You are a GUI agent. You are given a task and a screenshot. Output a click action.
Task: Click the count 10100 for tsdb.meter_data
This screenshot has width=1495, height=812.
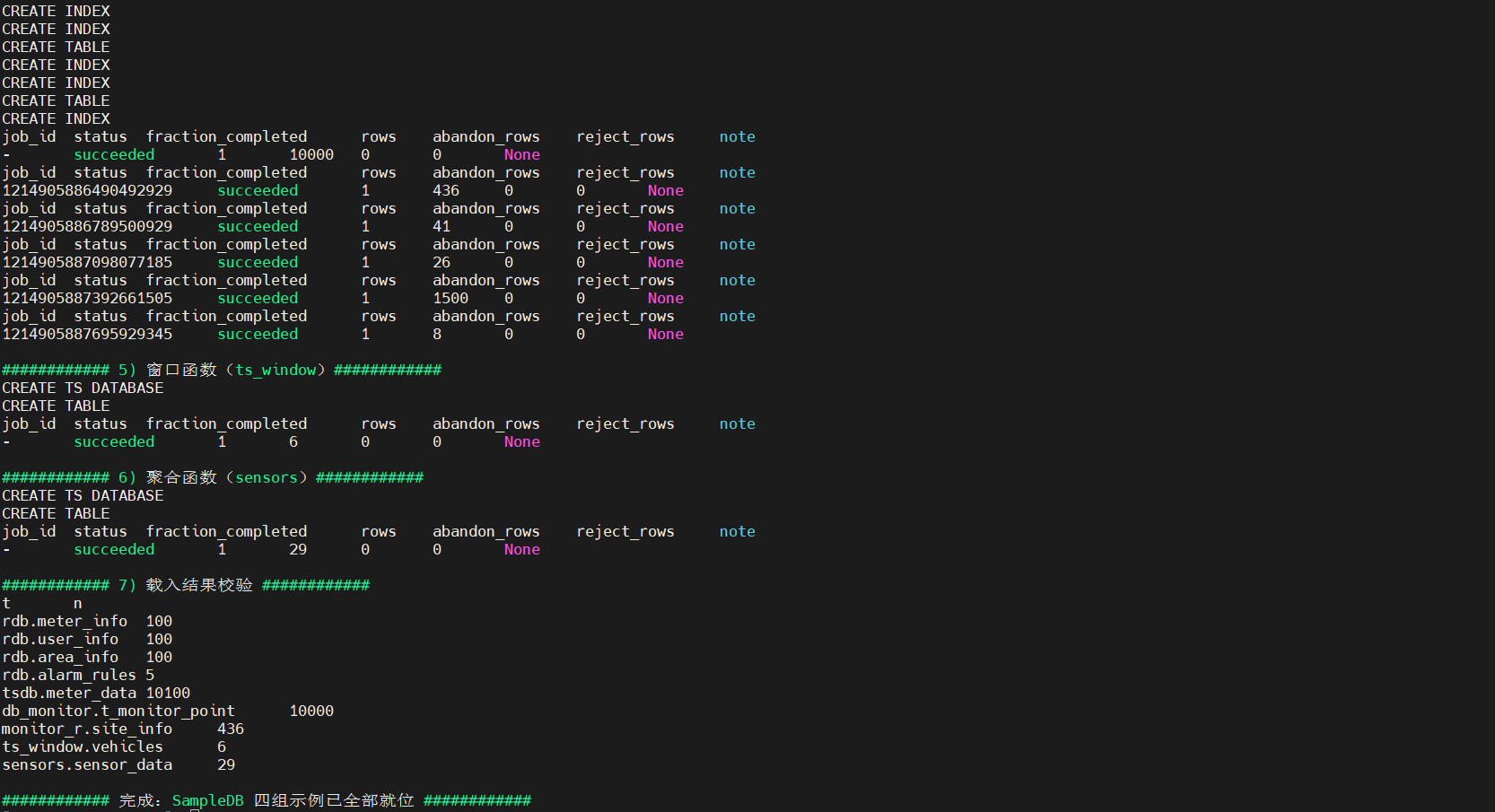[x=168, y=693]
